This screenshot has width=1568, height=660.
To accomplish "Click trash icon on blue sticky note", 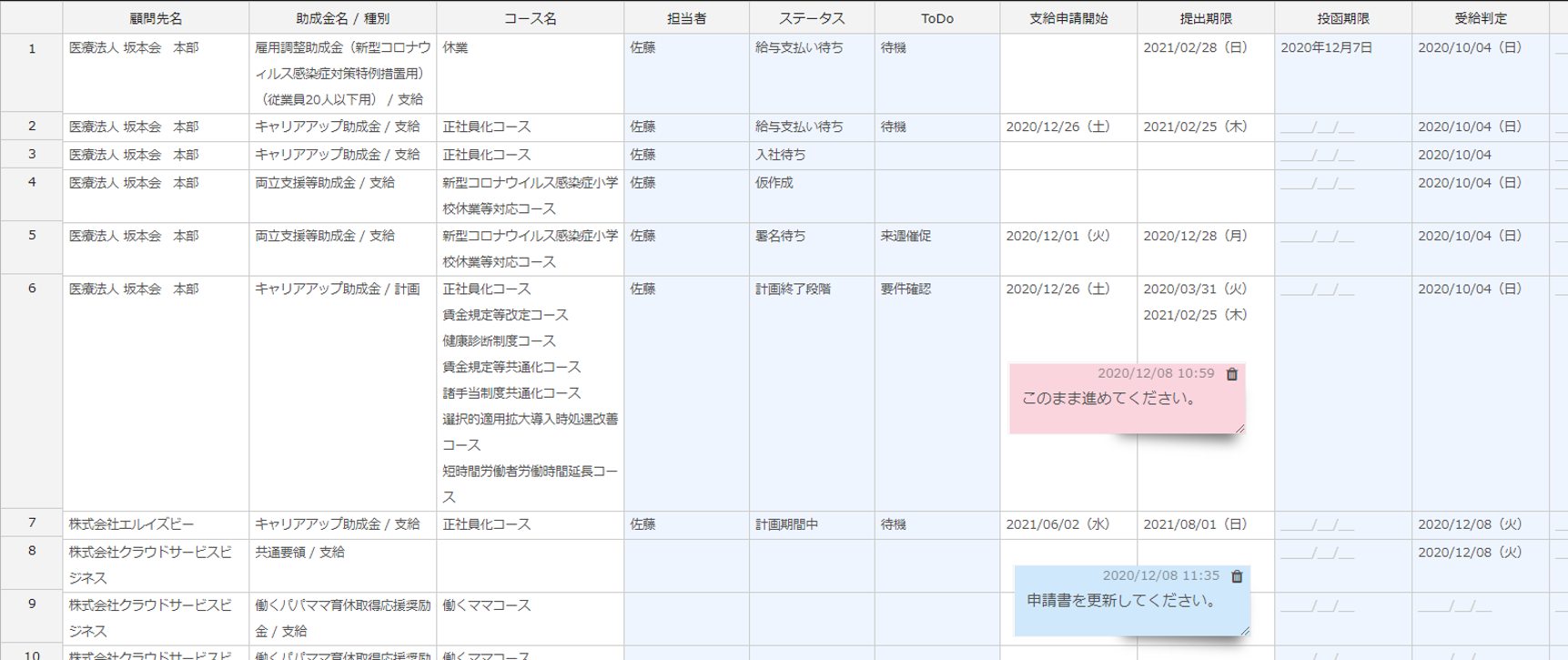I will (1237, 576).
